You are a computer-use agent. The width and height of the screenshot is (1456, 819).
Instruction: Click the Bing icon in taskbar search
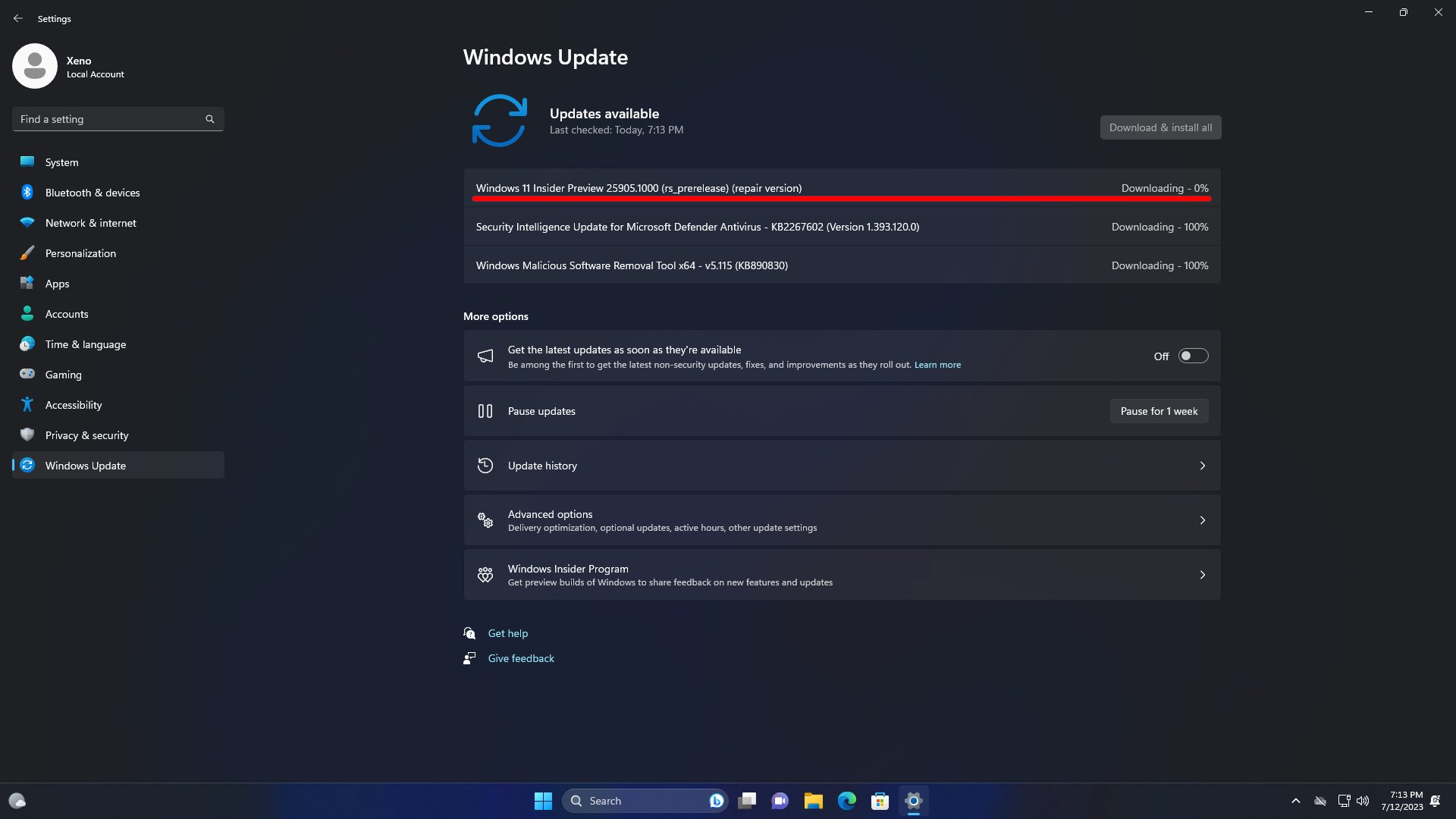coord(716,801)
